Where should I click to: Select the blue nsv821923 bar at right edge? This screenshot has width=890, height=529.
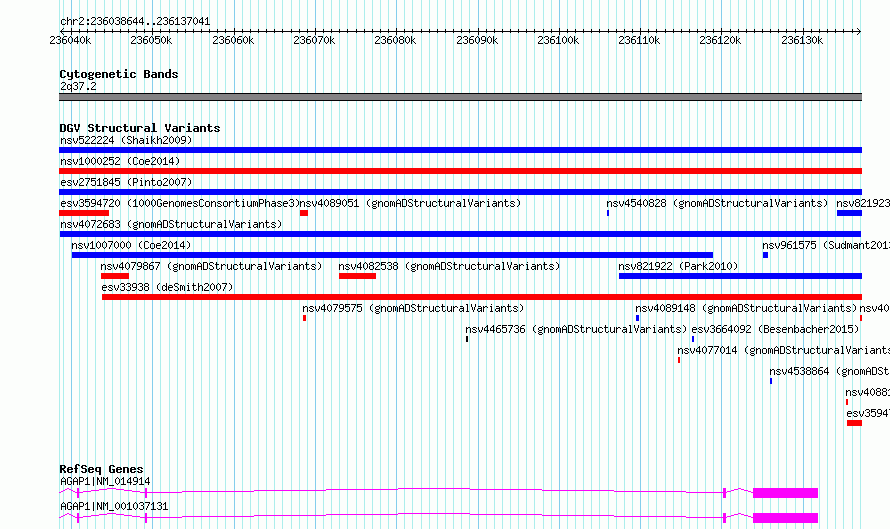(849, 213)
